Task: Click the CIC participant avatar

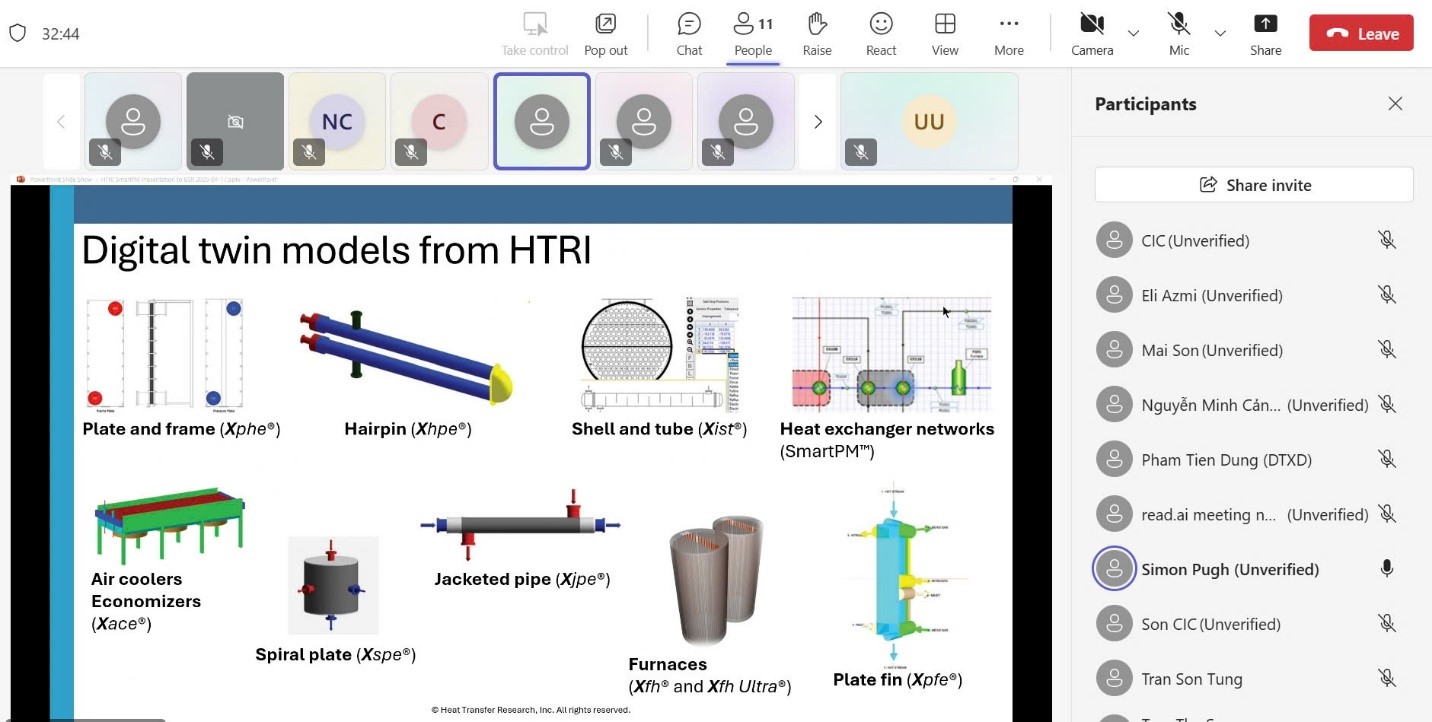Action: [1114, 240]
